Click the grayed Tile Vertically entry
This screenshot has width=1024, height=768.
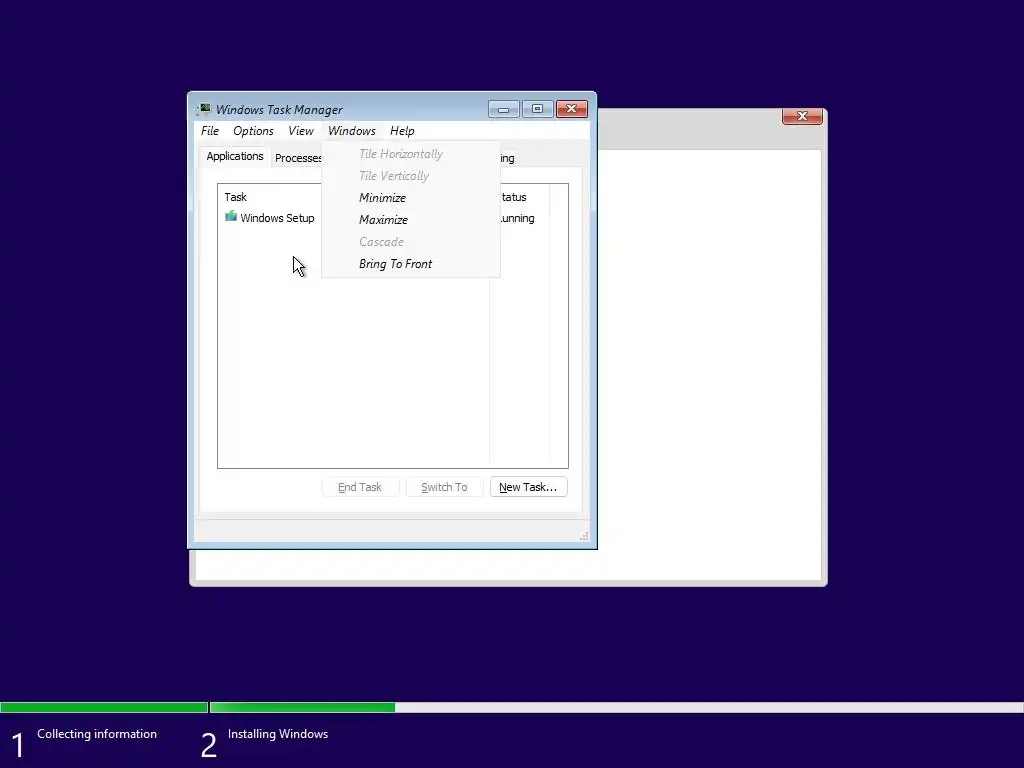(x=411, y=176)
